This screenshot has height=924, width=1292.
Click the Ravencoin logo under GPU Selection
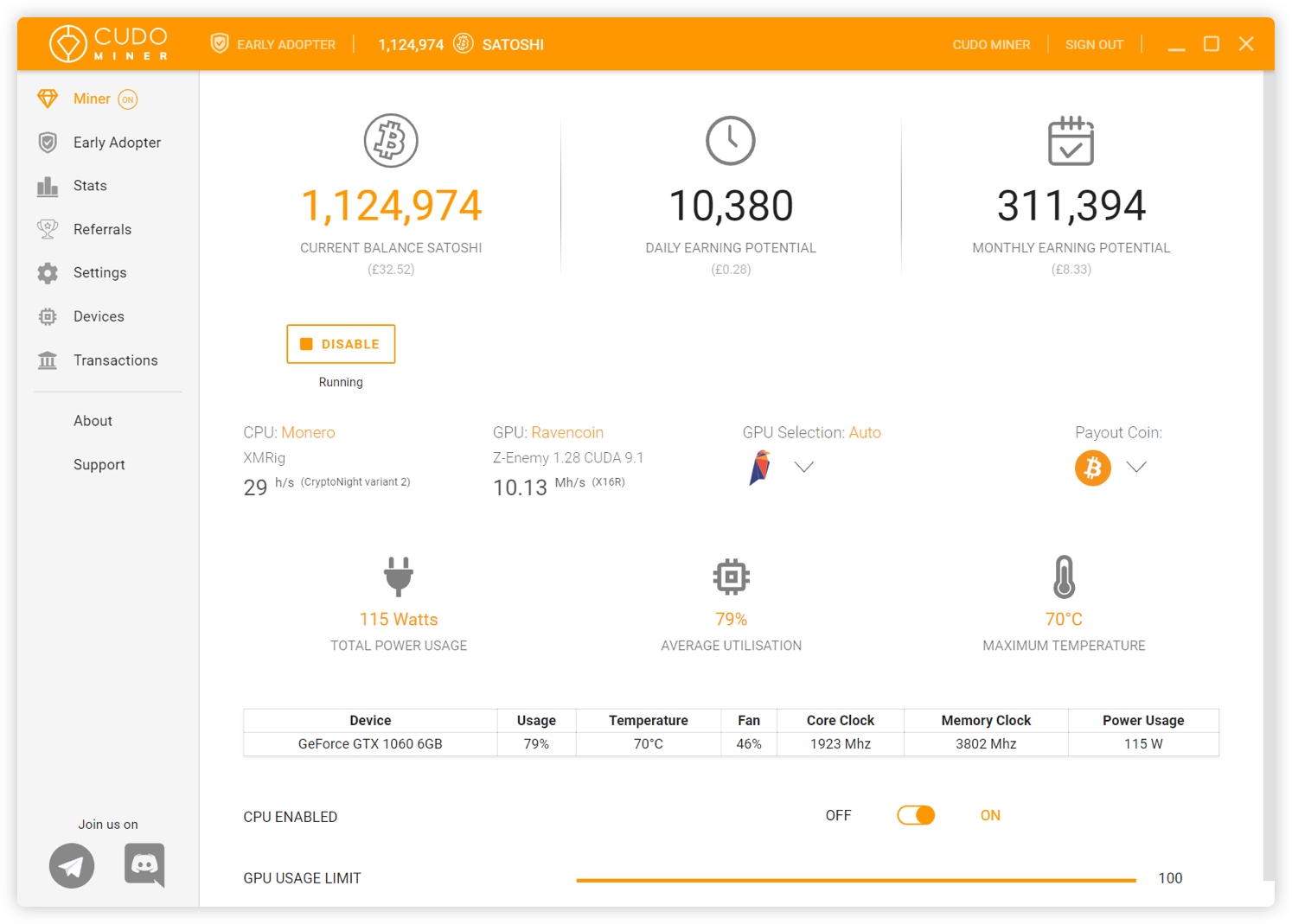coord(759,467)
